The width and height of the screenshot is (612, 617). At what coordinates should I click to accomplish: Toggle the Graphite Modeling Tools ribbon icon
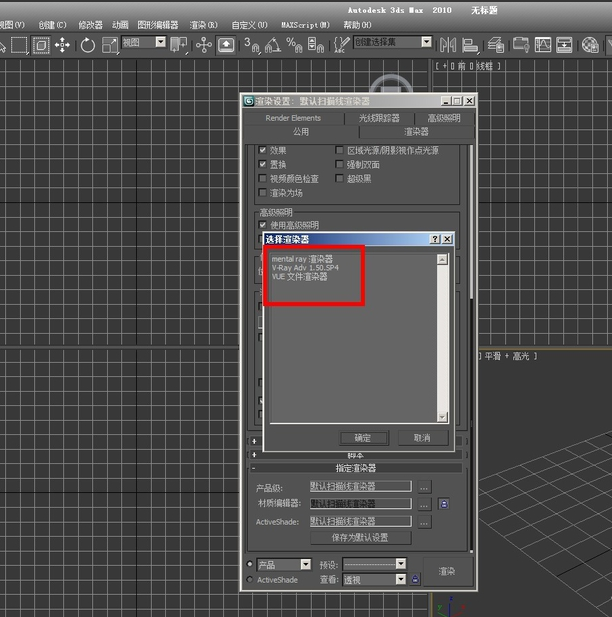point(521,45)
